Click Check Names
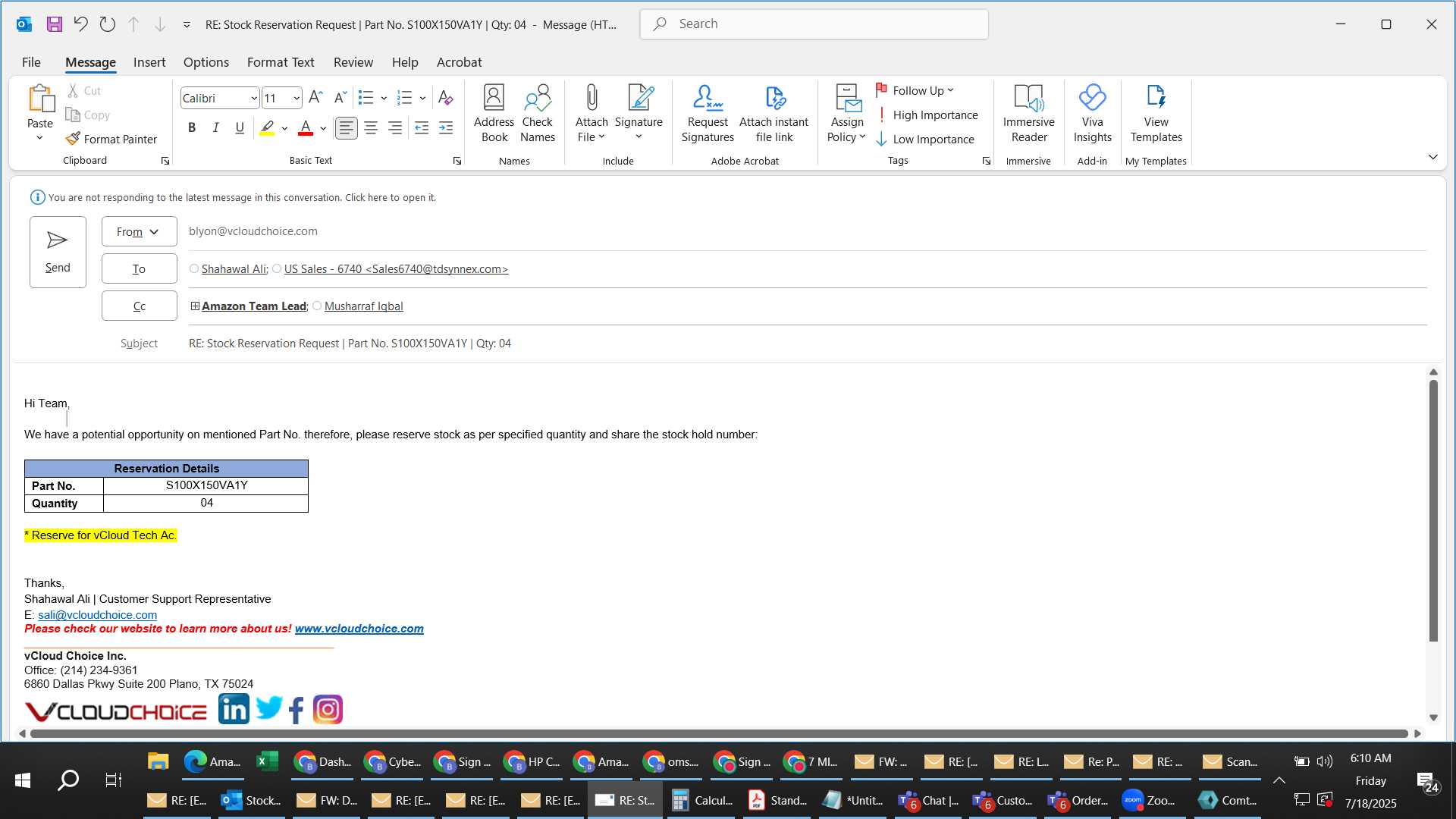This screenshot has width=1456, height=819. click(538, 114)
